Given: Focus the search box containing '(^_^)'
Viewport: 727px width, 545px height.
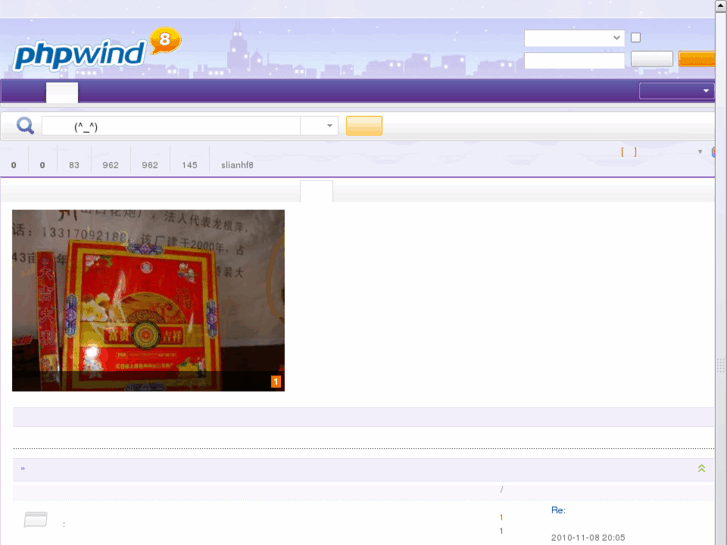Looking at the screenshot, I should tap(171, 126).
